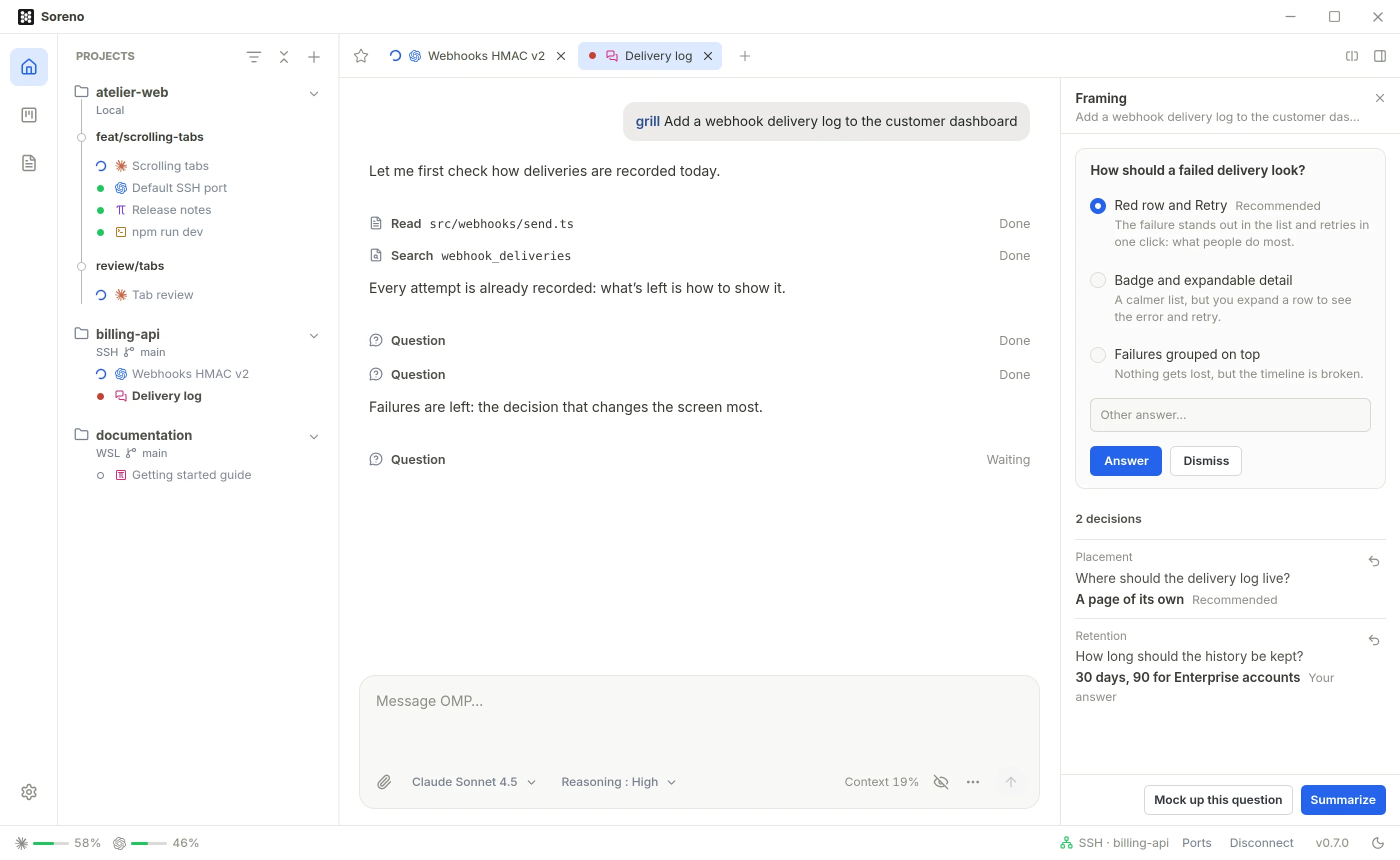Click the Waiting Question icon

376,459
